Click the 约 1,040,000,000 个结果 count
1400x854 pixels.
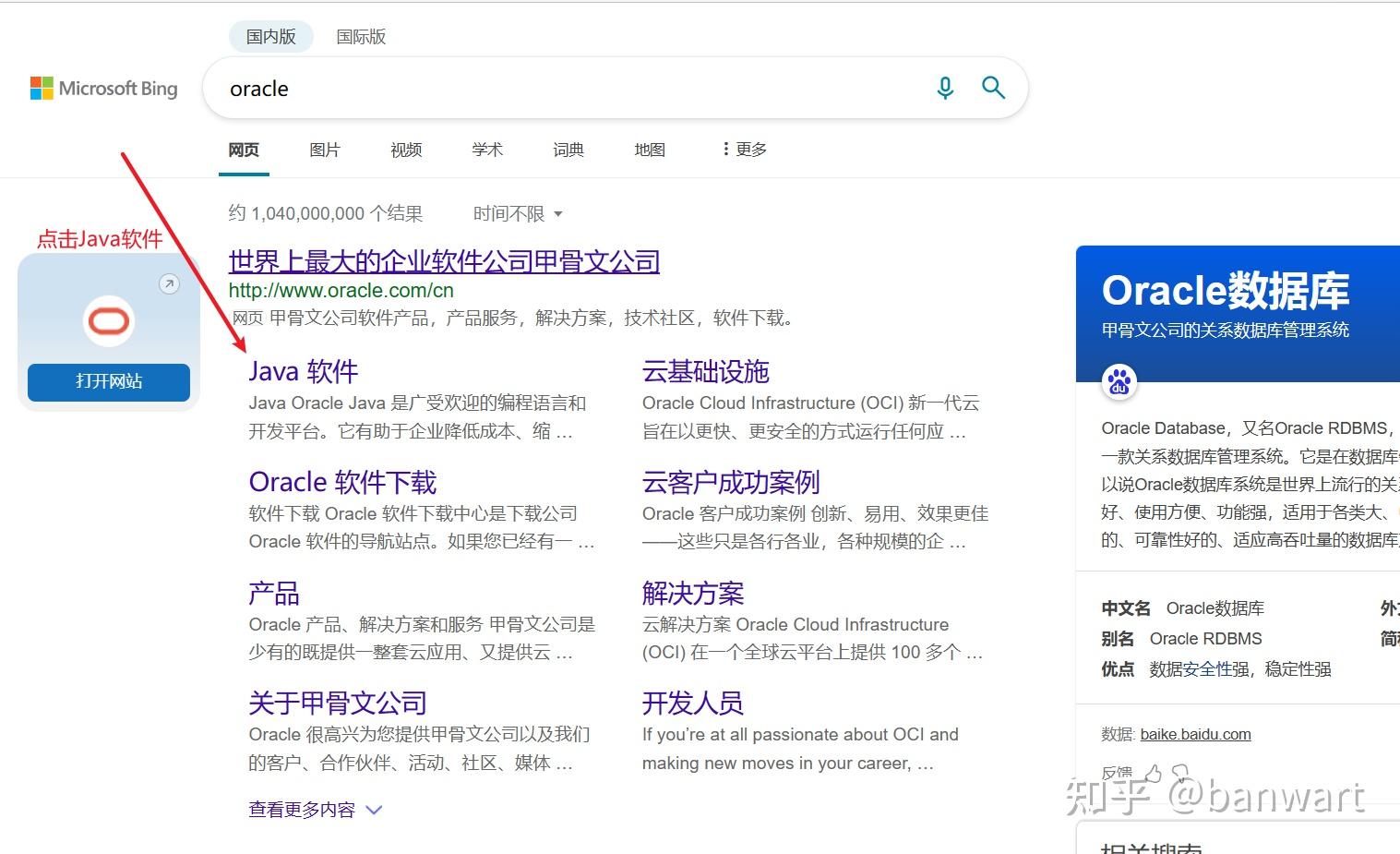click(326, 214)
